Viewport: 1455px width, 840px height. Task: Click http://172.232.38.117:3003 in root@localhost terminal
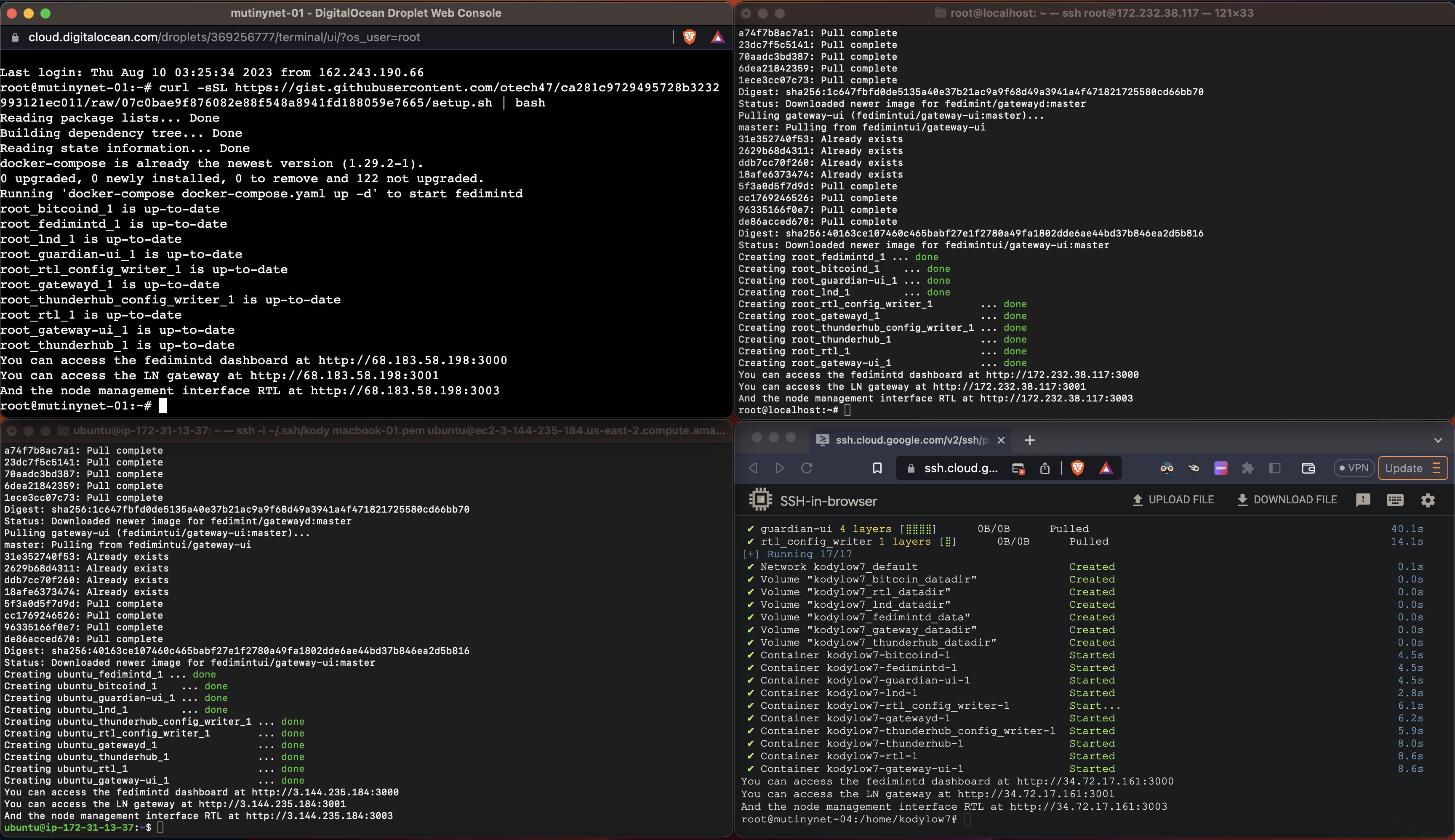[x=1057, y=398]
